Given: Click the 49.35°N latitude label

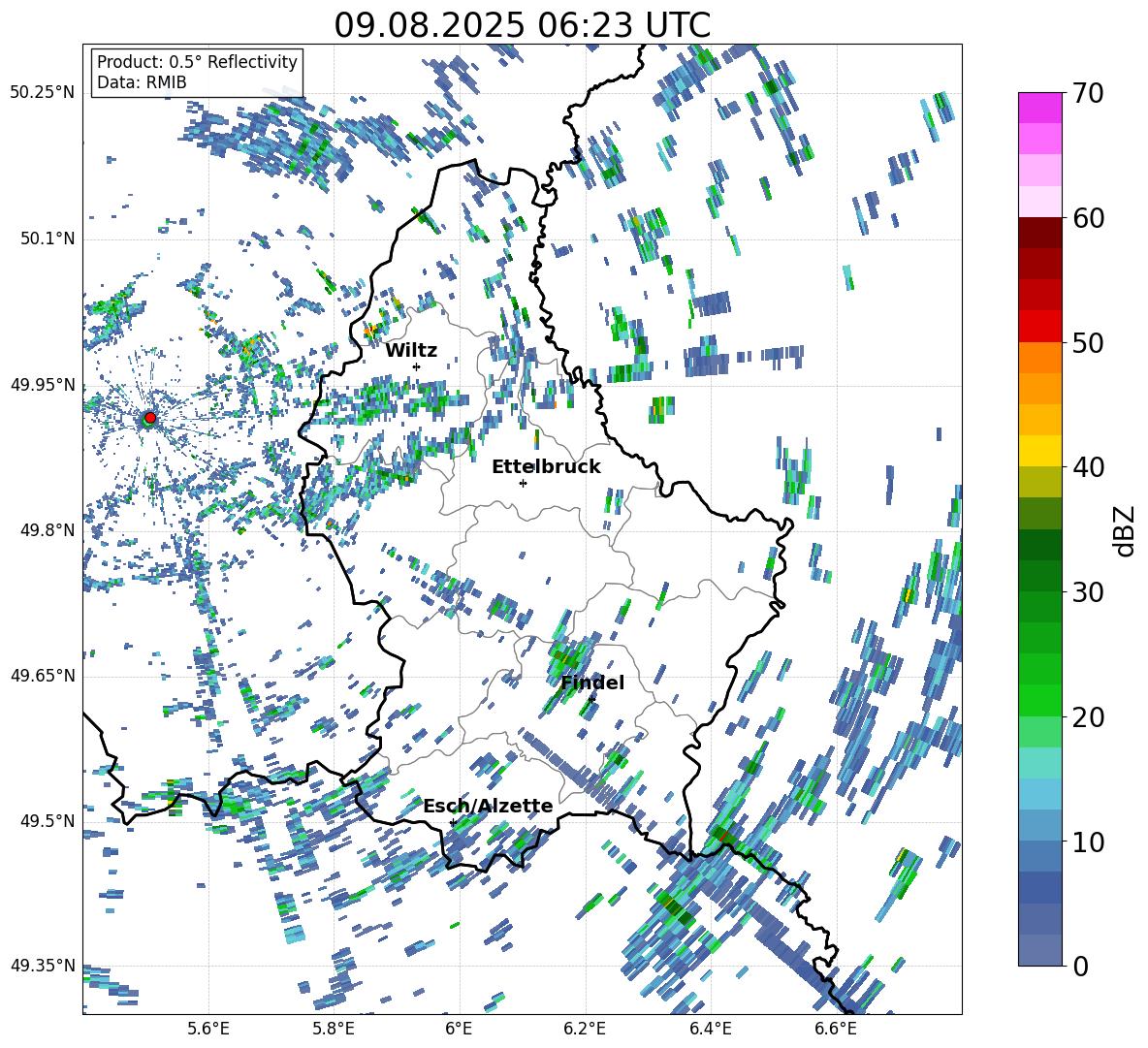Looking at the screenshot, I should point(43,966).
